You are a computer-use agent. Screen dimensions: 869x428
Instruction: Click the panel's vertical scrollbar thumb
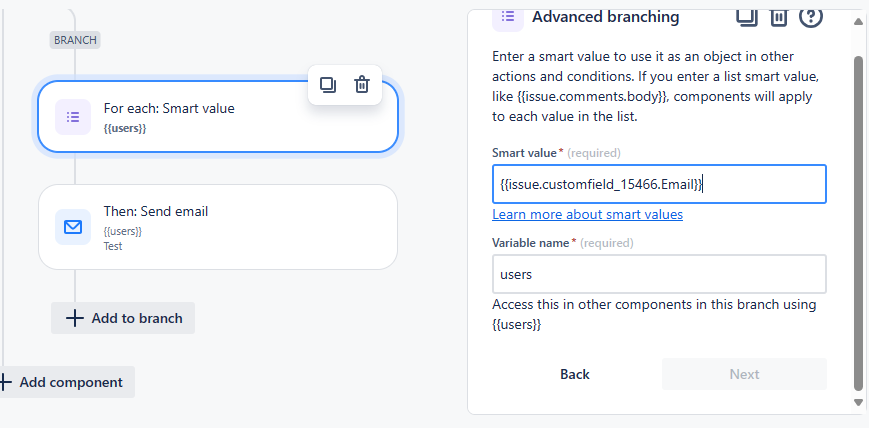[x=857, y=220]
